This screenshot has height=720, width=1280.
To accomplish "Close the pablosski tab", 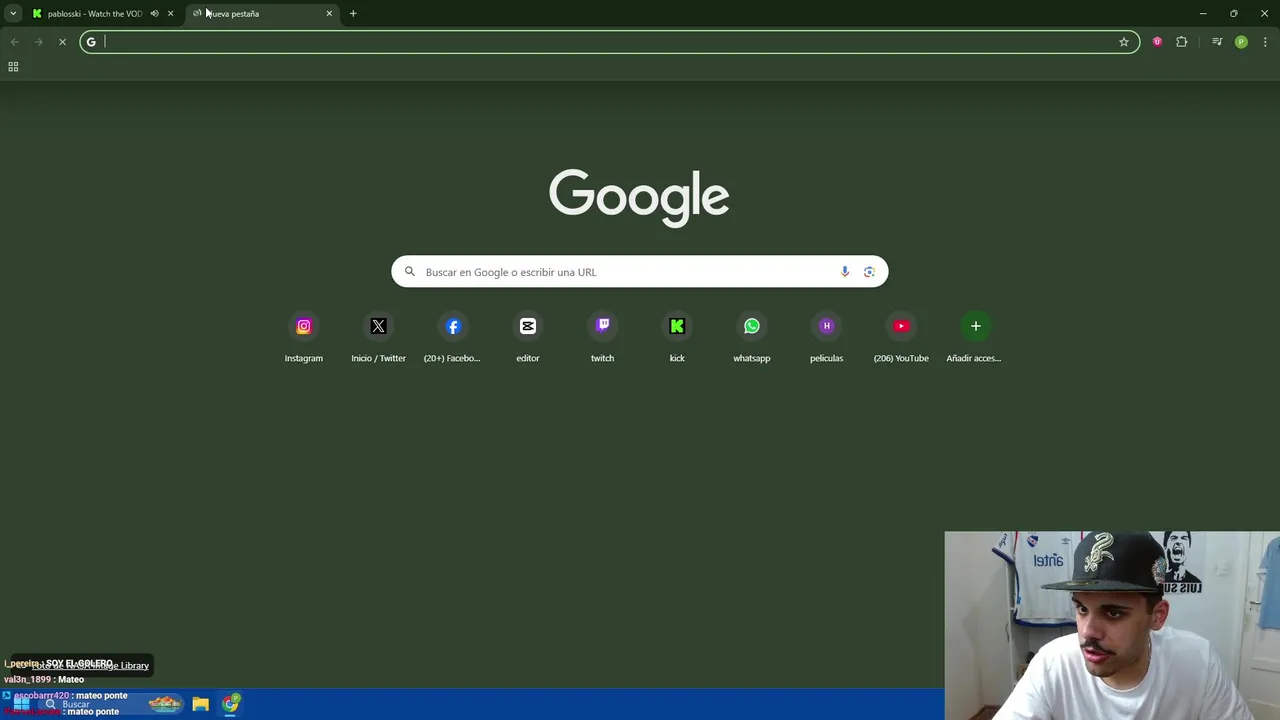I will [170, 14].
